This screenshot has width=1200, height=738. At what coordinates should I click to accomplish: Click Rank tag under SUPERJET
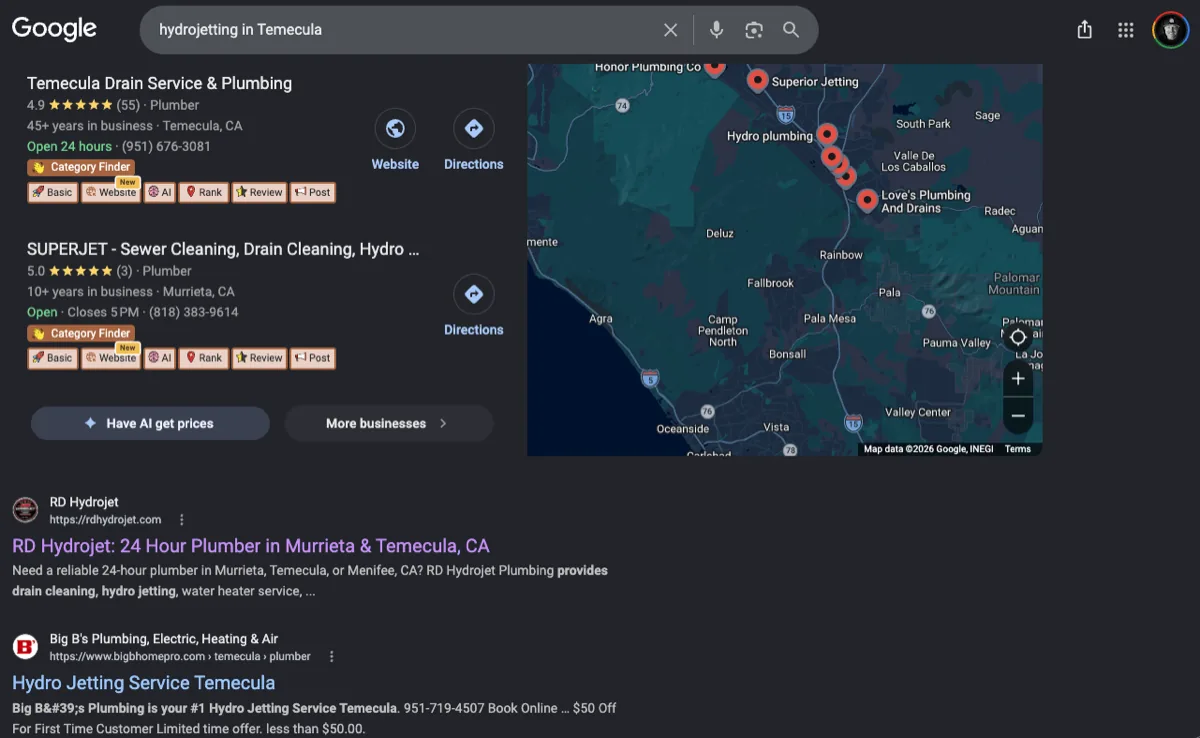pyautogui.click(x=204, y=358)
